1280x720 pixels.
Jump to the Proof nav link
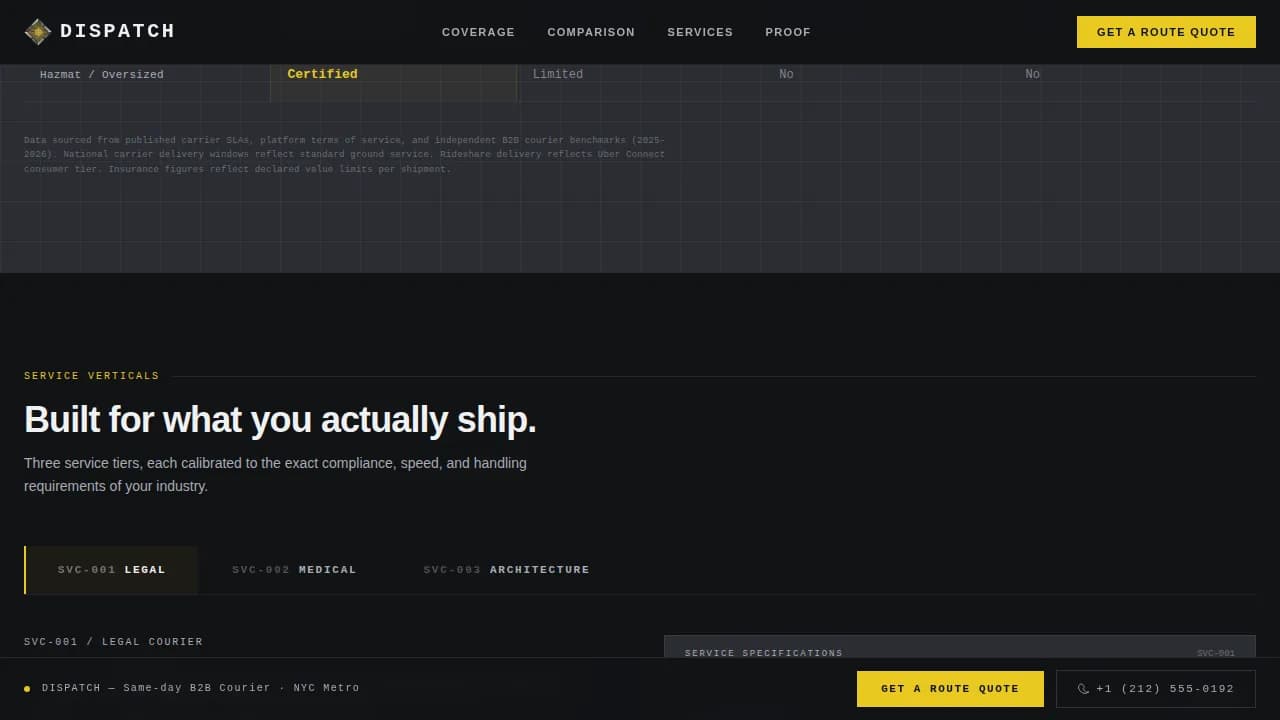[x=788, y=32]
